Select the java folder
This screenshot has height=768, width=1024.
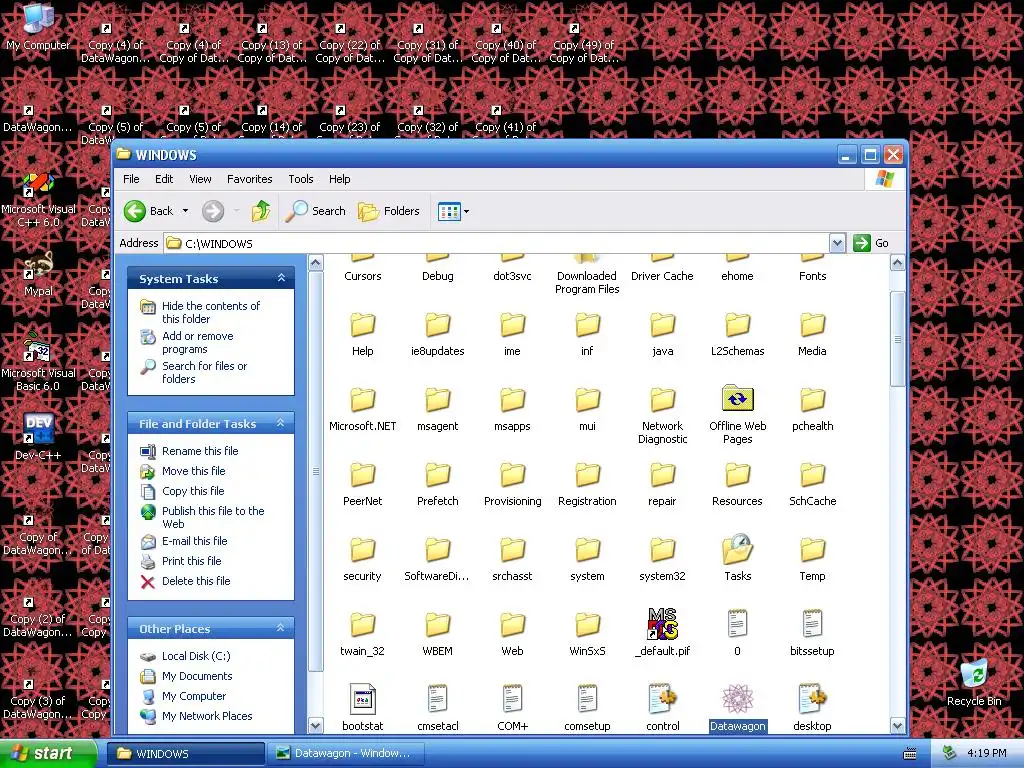click(662, 325)
